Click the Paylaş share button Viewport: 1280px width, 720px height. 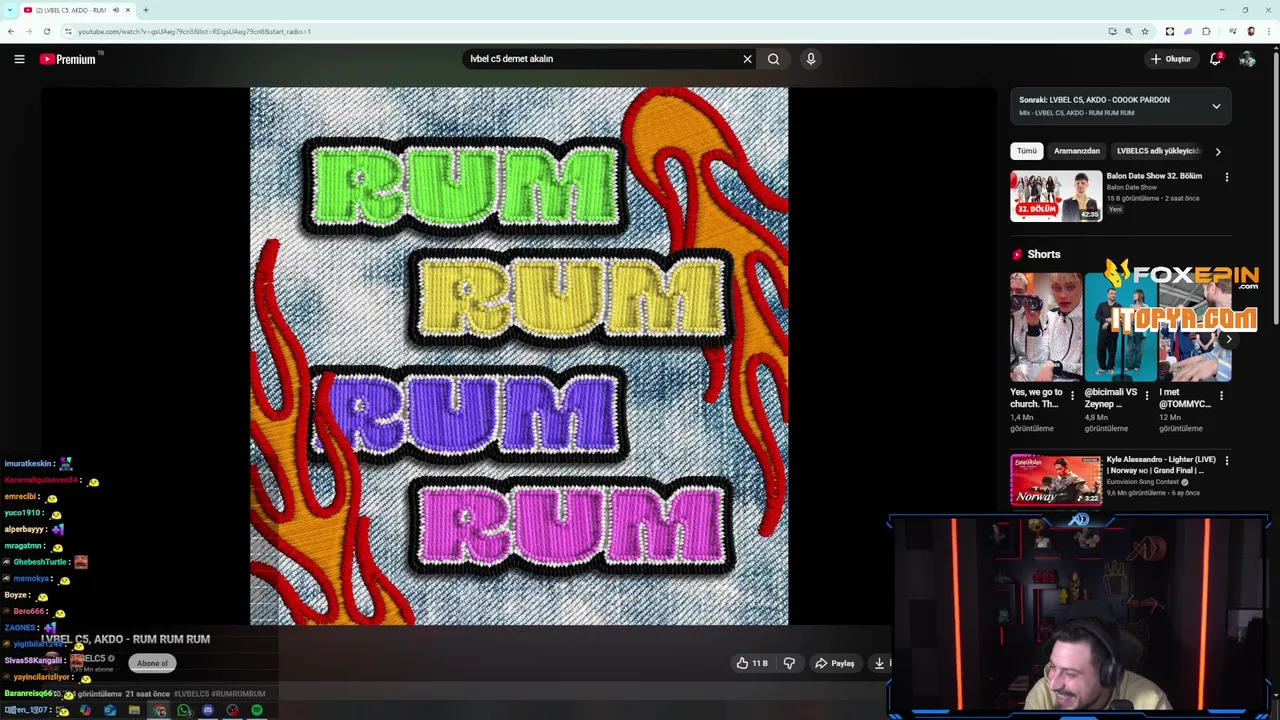(835, 663)
